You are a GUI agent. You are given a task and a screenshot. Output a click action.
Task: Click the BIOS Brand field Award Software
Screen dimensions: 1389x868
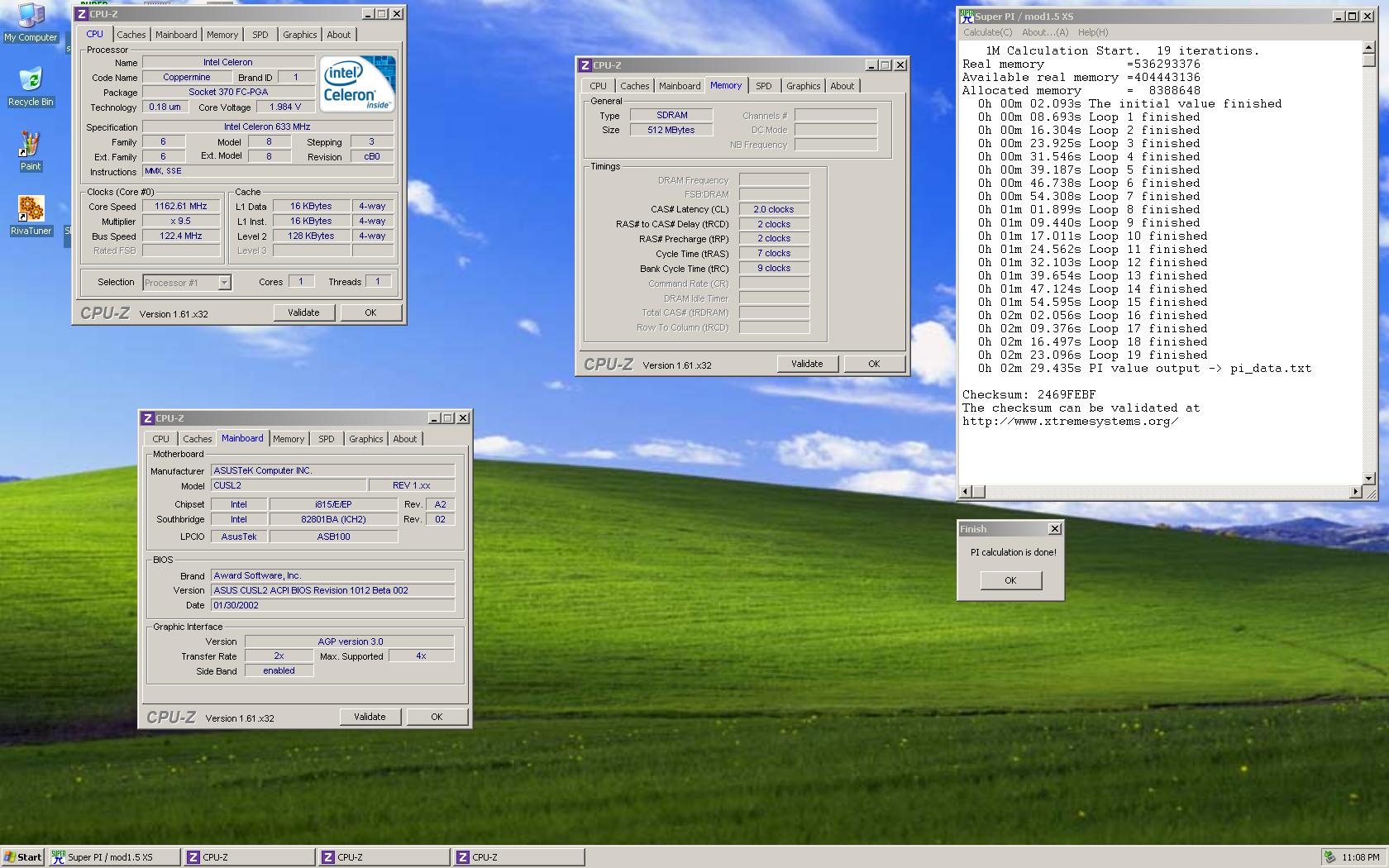(x=332, y=576)
